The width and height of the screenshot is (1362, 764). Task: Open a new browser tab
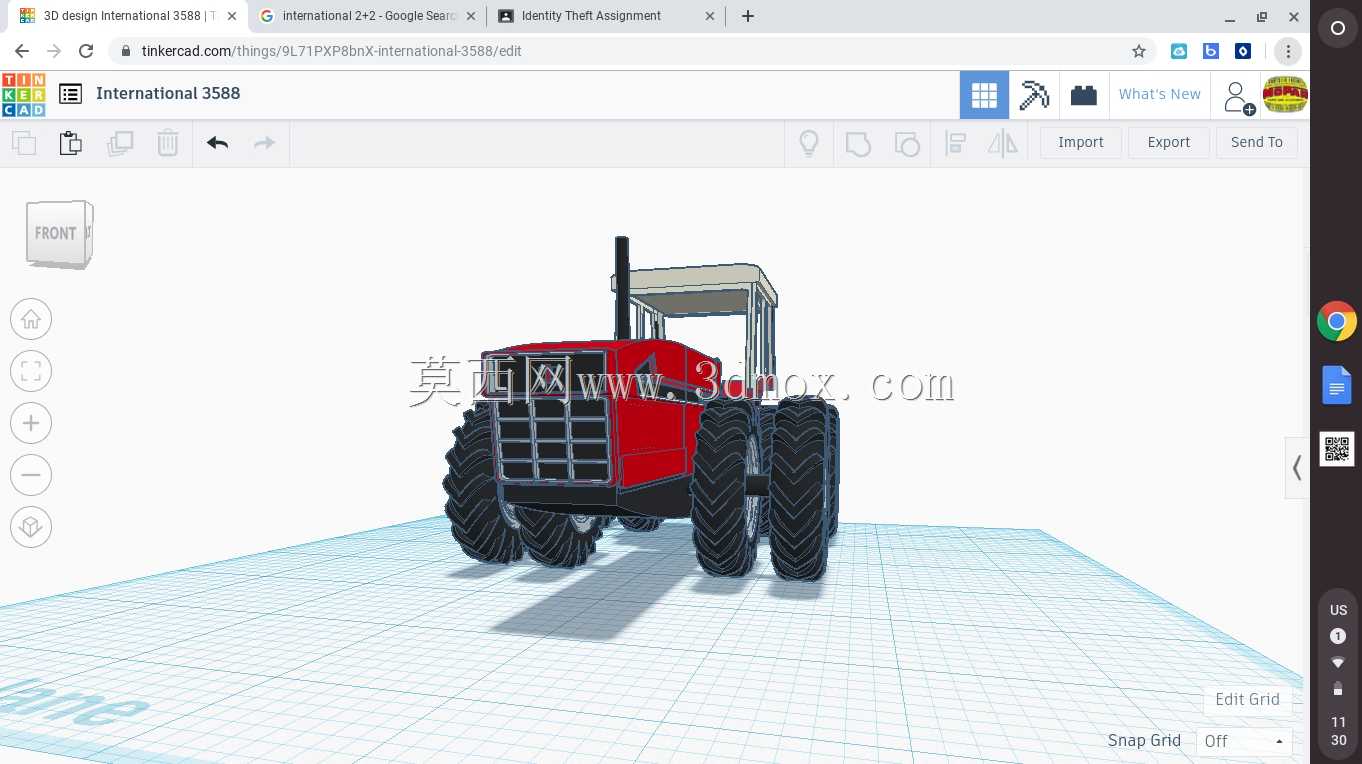[748, 16]
